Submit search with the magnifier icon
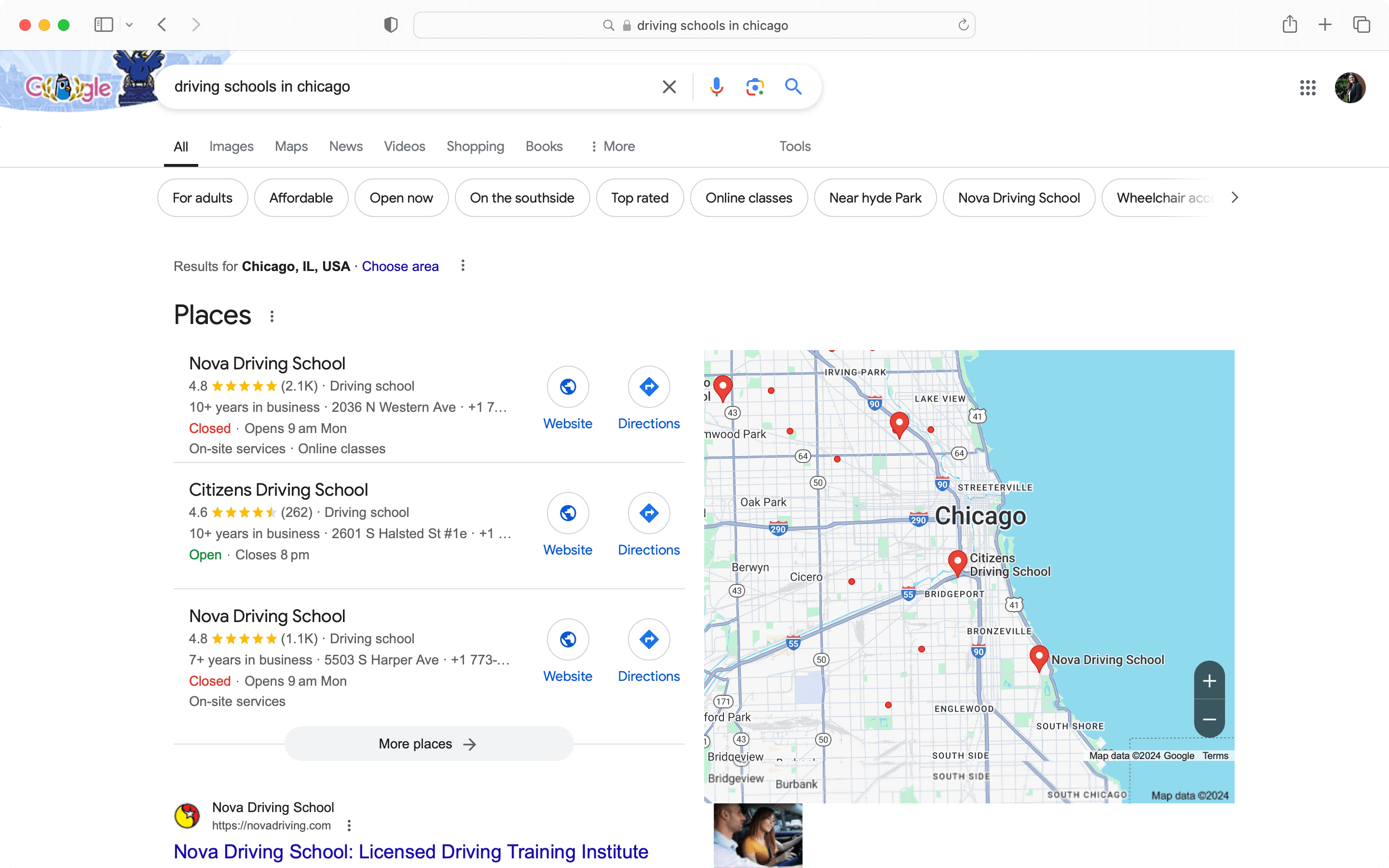The height and width of the screenshot is (868, 1389). (x=793, y=87)
